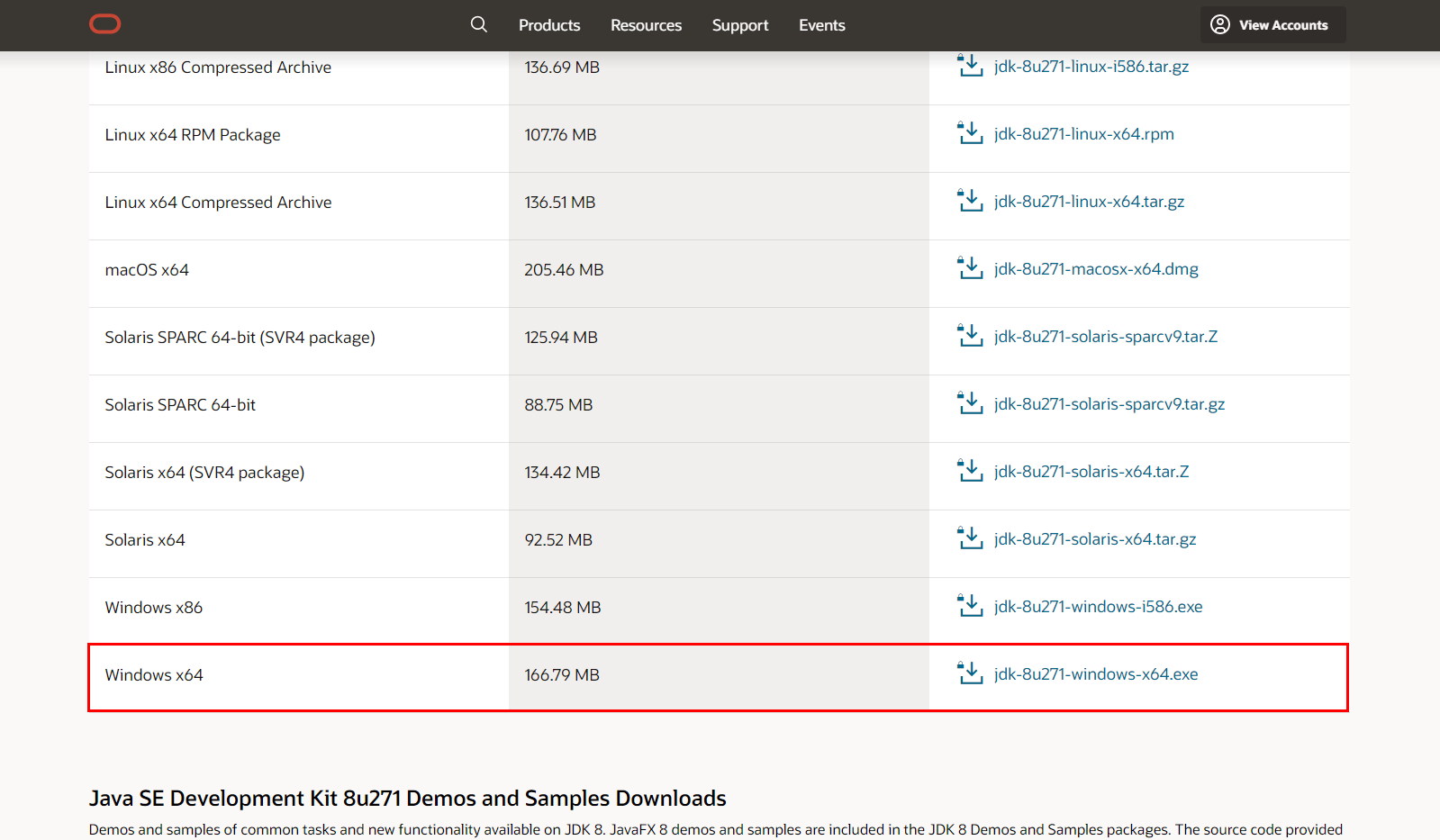Select the Windows x64 row label
The image size is (1440, 840).
[x=154, y=675]
